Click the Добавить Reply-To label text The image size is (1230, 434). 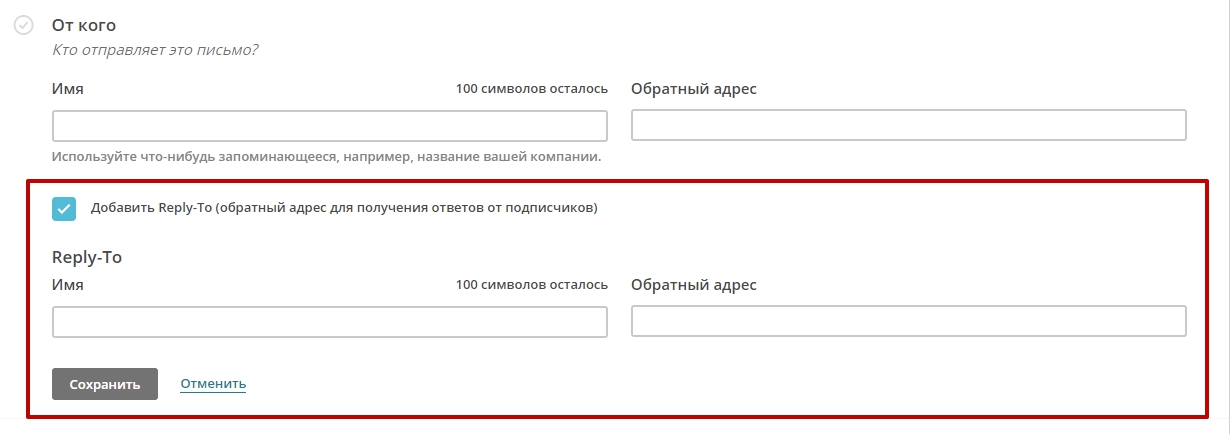point(150,209)
